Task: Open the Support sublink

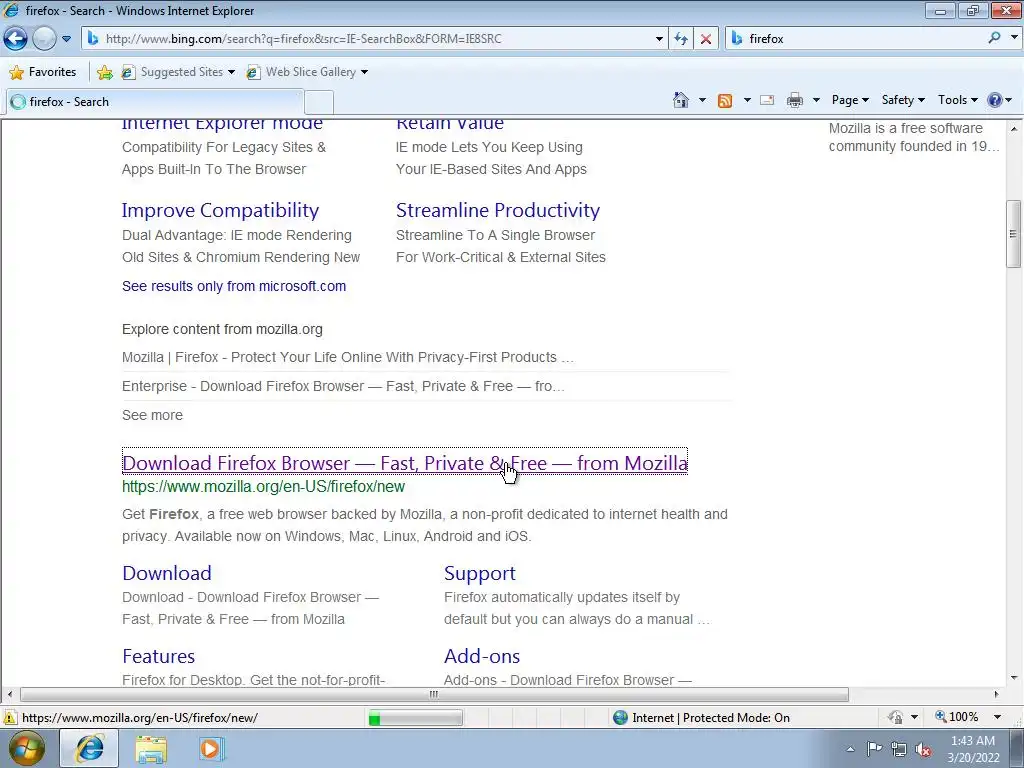Action: [479, 573]
